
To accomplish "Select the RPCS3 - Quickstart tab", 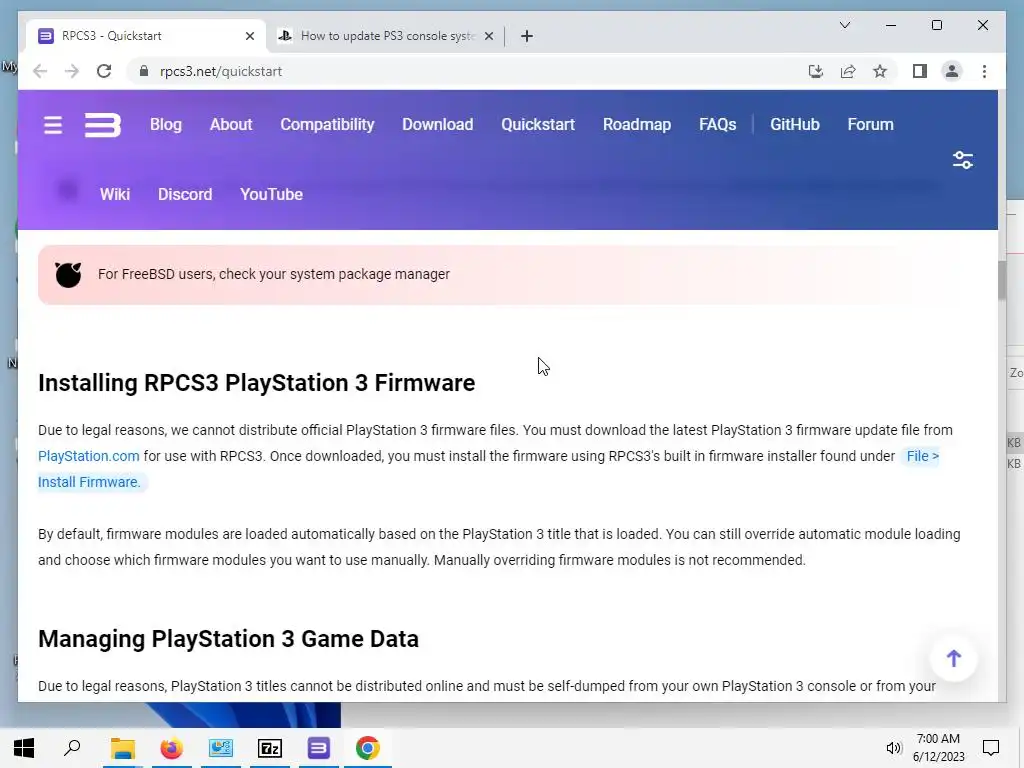I will coord(146,36).
